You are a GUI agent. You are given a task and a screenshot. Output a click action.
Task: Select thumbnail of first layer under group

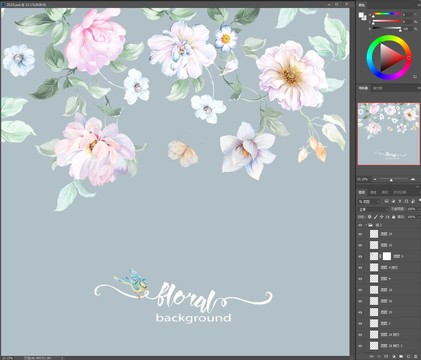(374, 234)
